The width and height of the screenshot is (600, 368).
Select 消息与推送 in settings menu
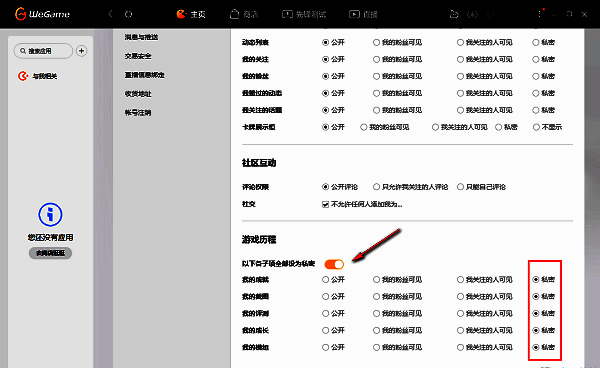tap(141, 37)
